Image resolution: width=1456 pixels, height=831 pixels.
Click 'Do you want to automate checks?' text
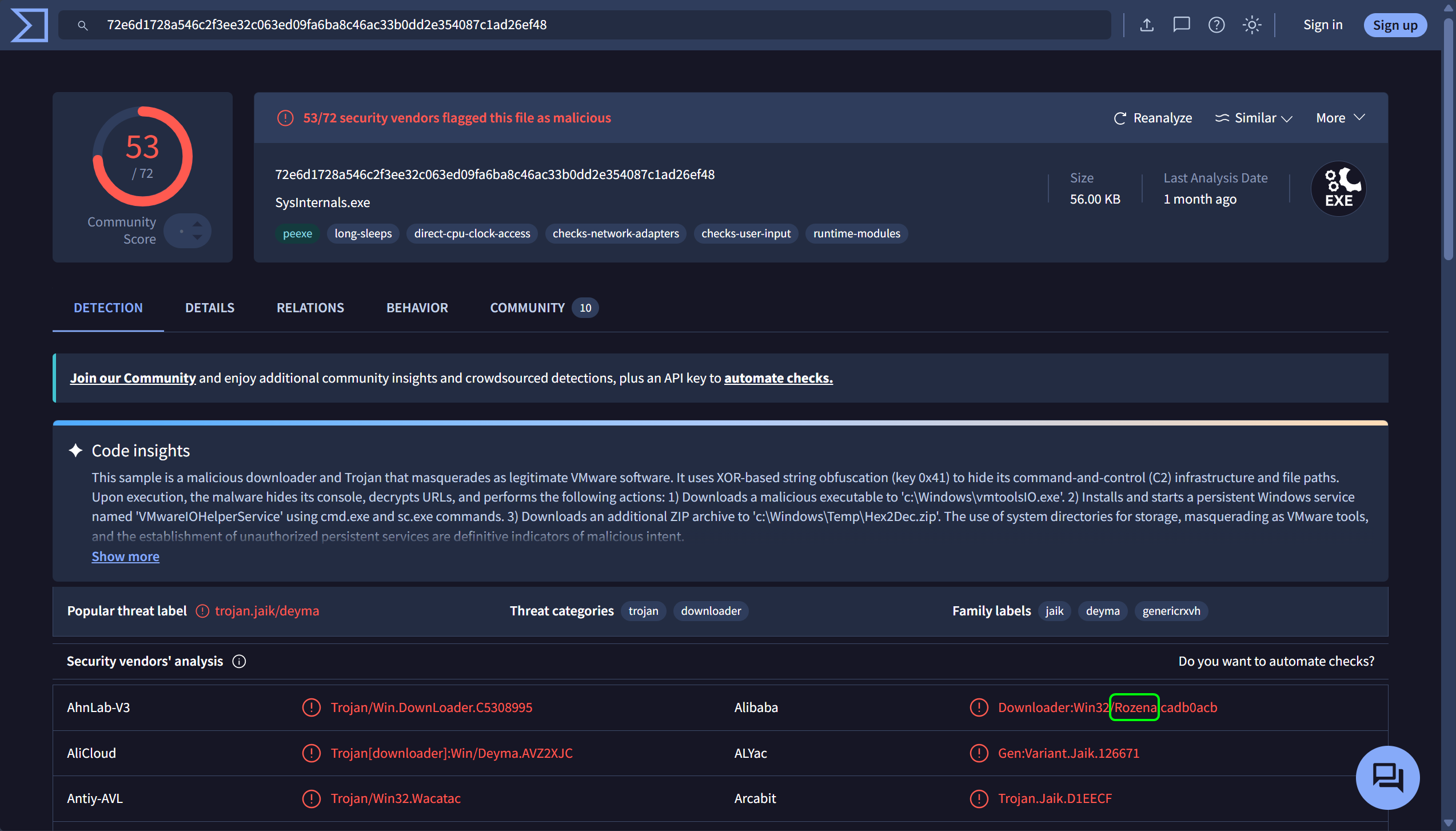point(1276,661)
